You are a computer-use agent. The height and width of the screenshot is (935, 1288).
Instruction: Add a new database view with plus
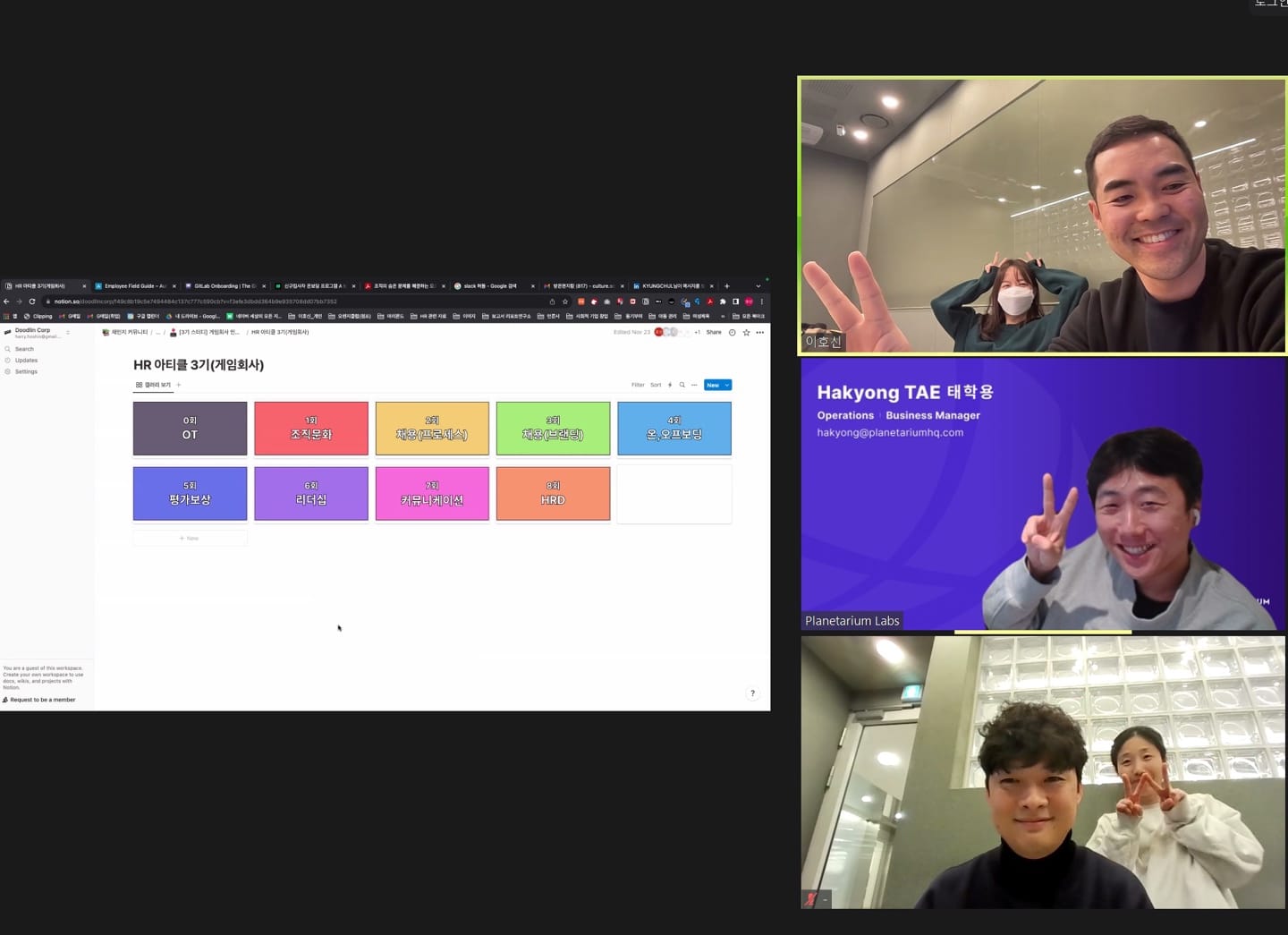pyautogui.click(x=179, y=385)
